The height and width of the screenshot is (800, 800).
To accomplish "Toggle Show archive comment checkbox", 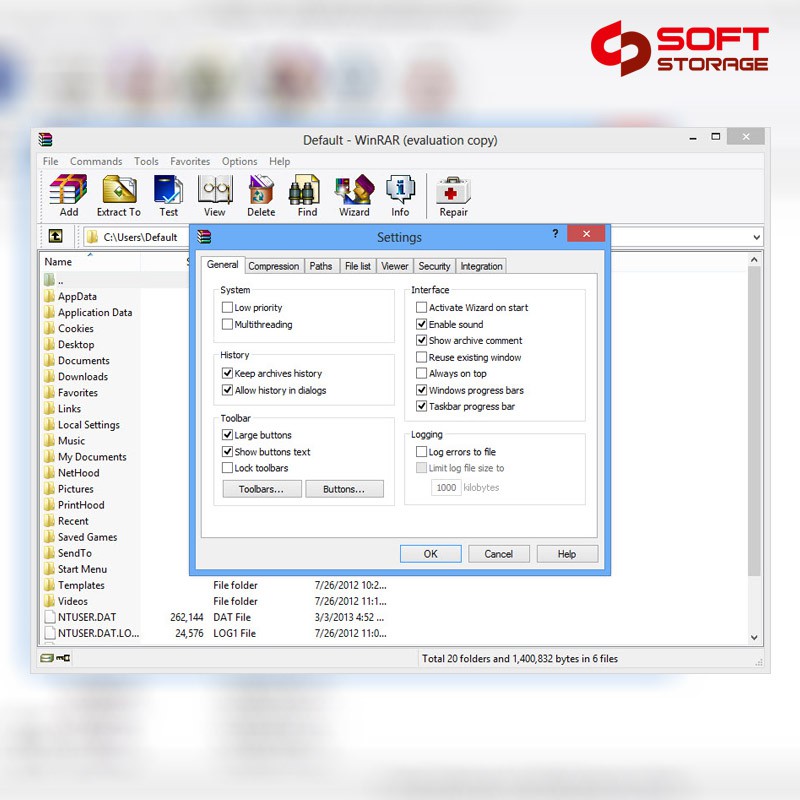I will click(421, 340).
